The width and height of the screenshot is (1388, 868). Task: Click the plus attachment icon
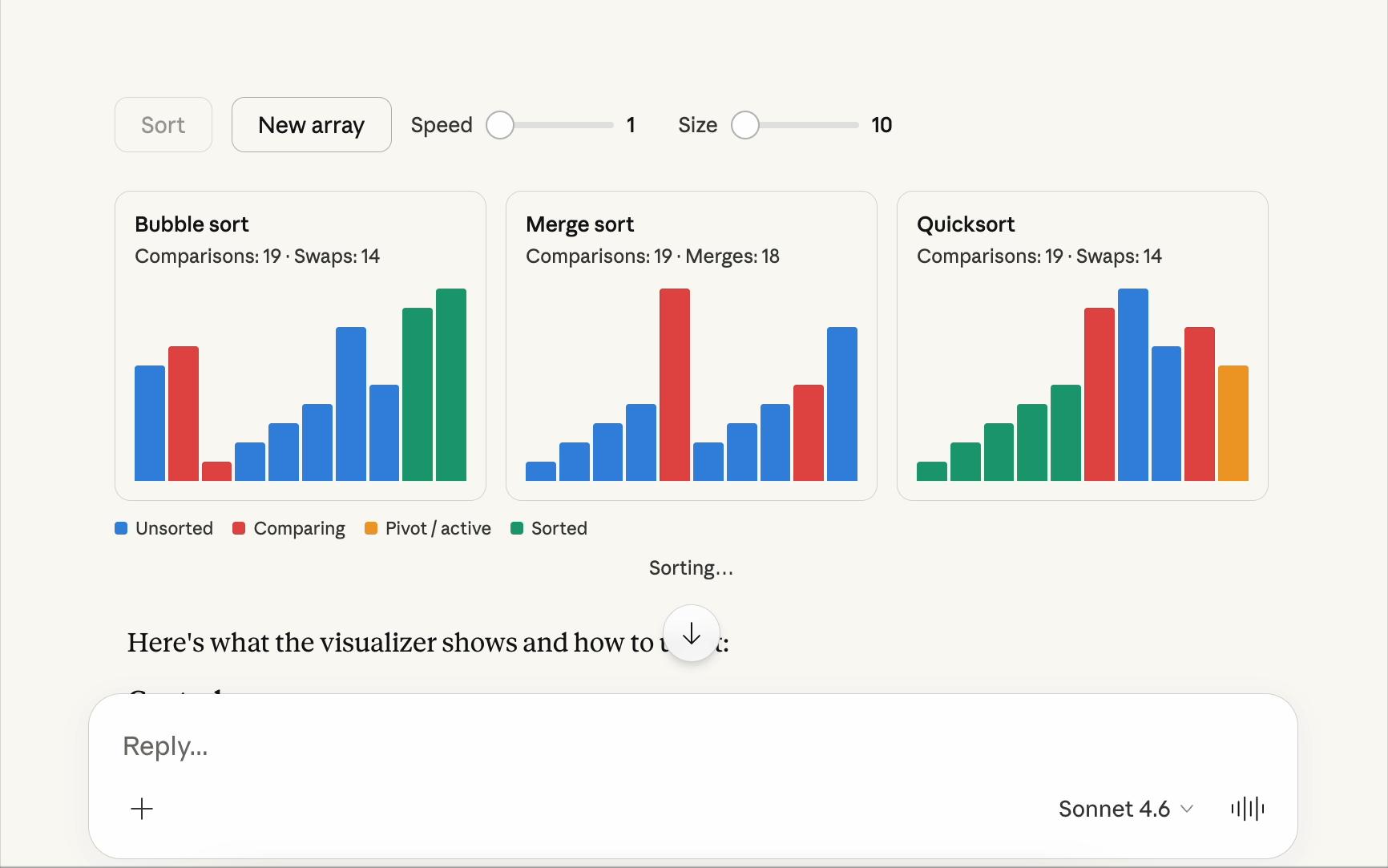[142, 809]
